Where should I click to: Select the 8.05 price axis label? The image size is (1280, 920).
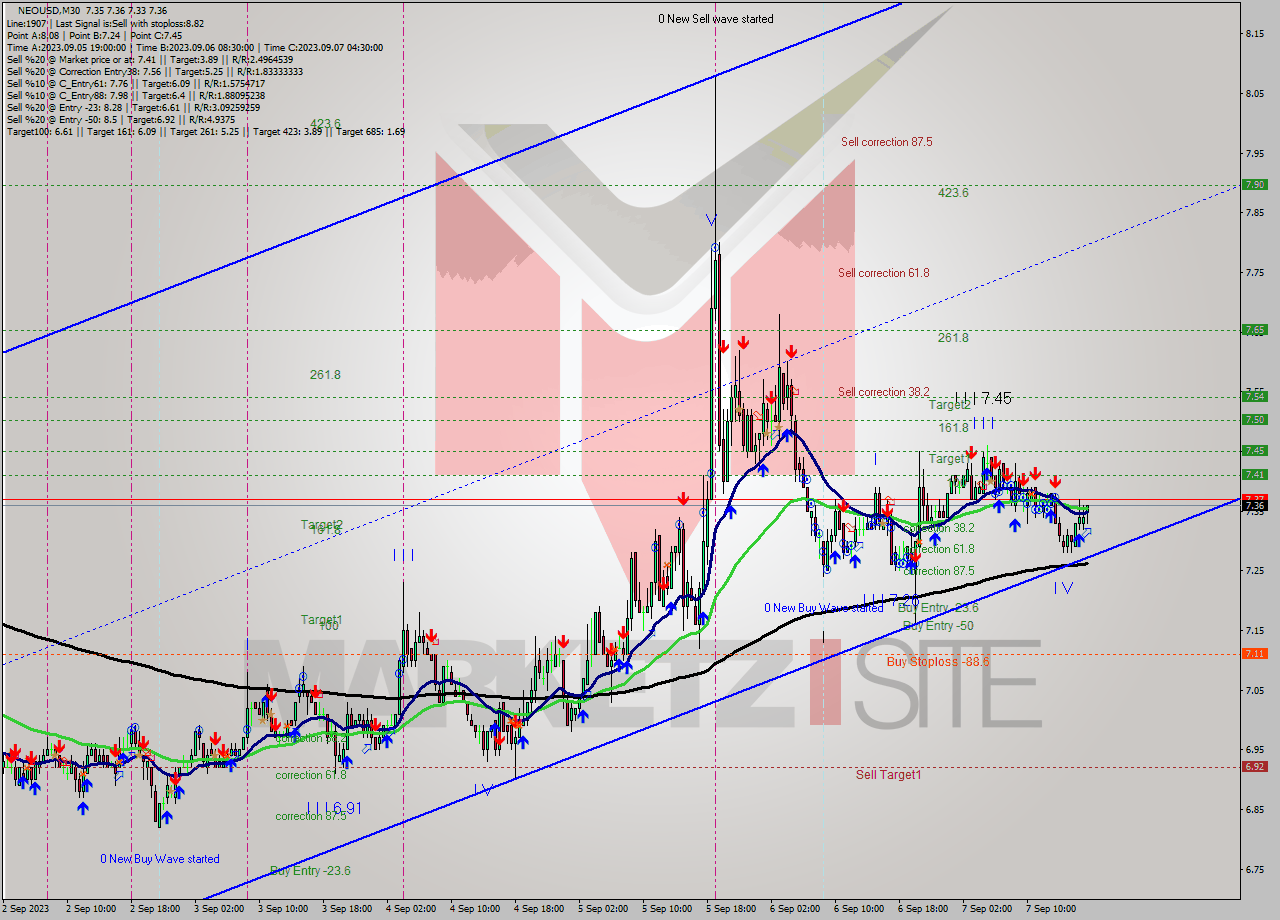pos(1256,94)
